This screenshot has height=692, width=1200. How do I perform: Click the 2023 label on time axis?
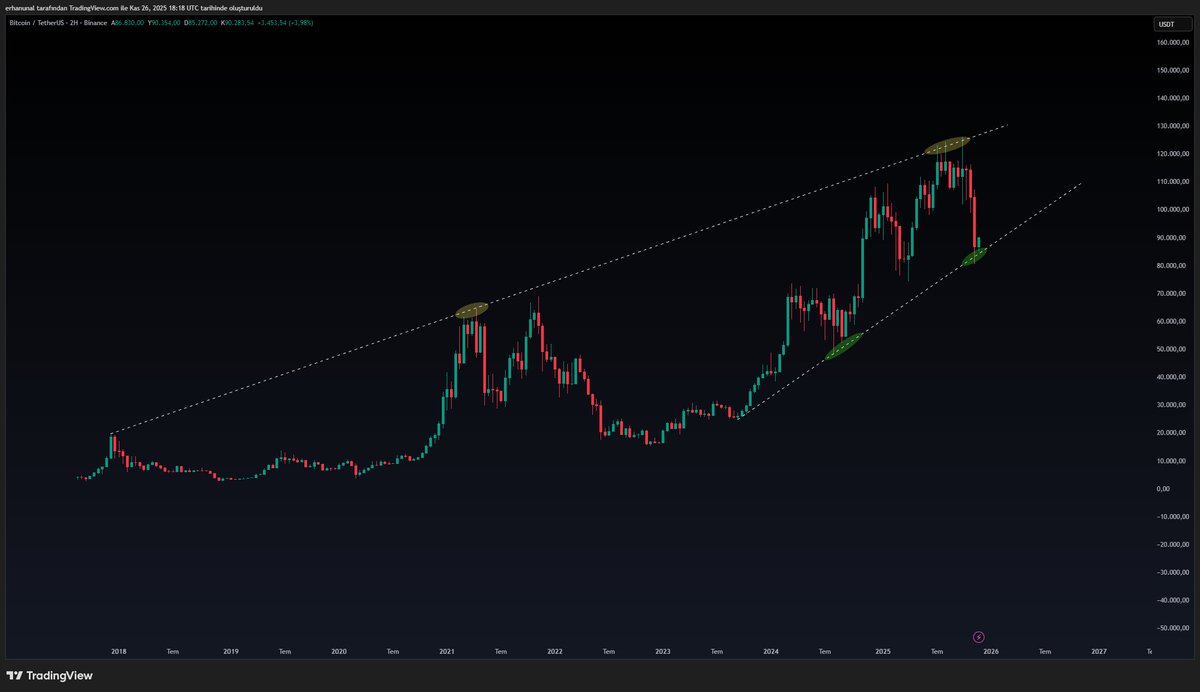pyautogui.click(x=663, y=651)
